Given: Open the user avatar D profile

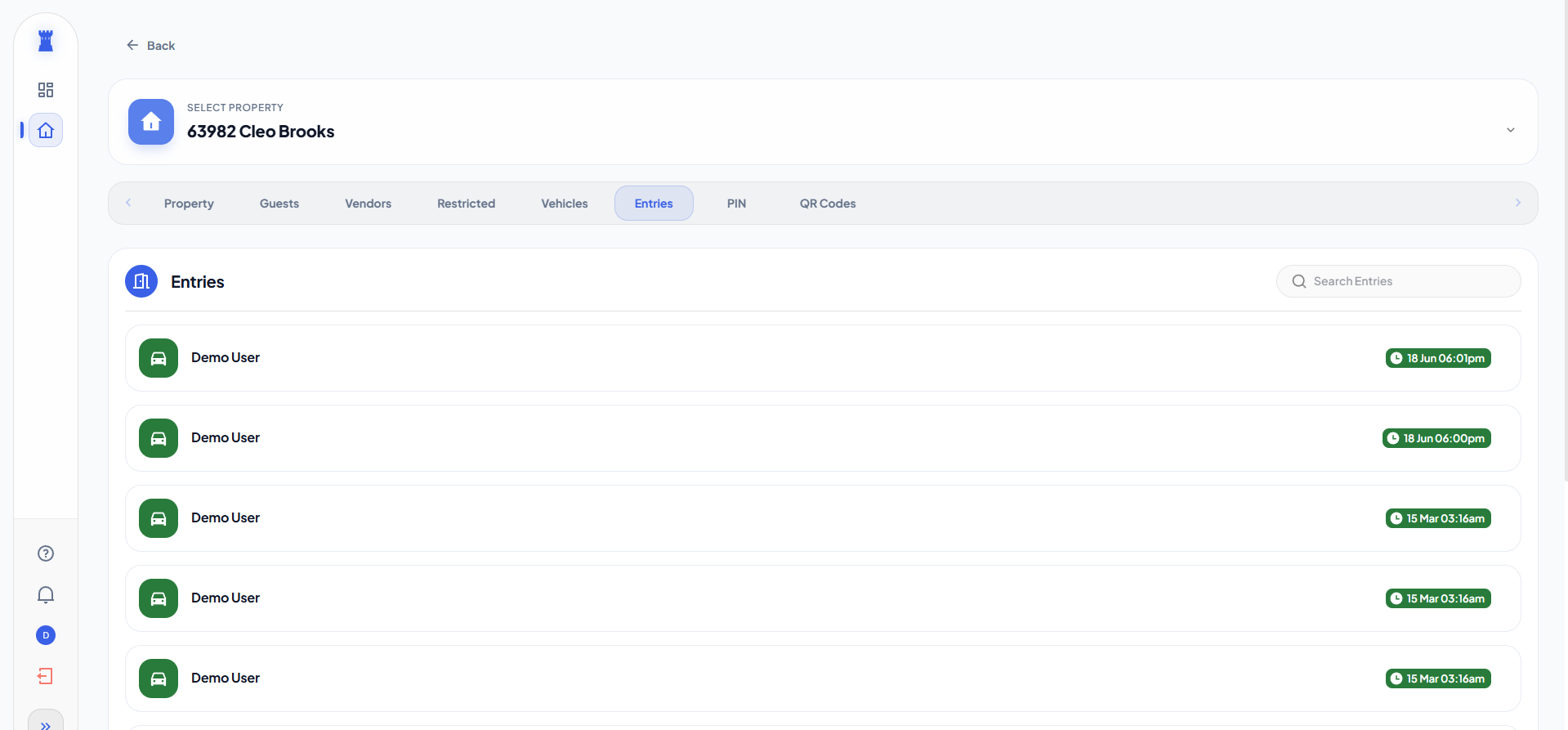Looking at the screenshot, I should click(x=46, y=635).
